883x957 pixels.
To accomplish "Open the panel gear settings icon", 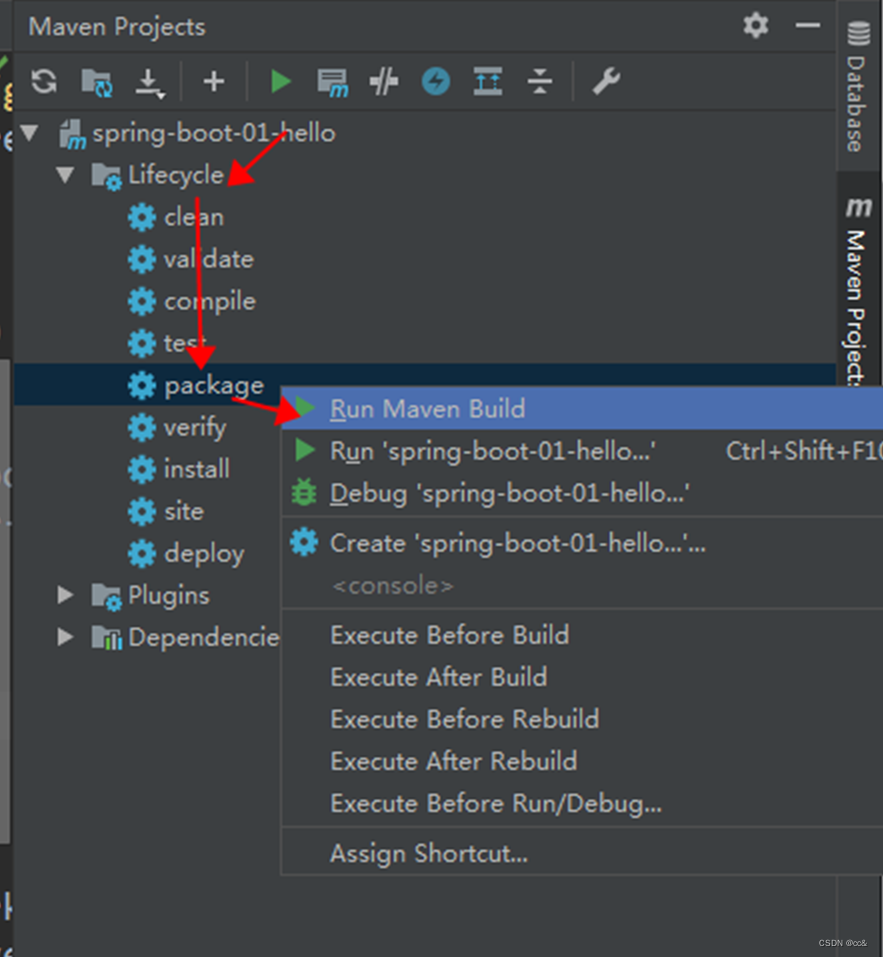I will click(755, 26).
